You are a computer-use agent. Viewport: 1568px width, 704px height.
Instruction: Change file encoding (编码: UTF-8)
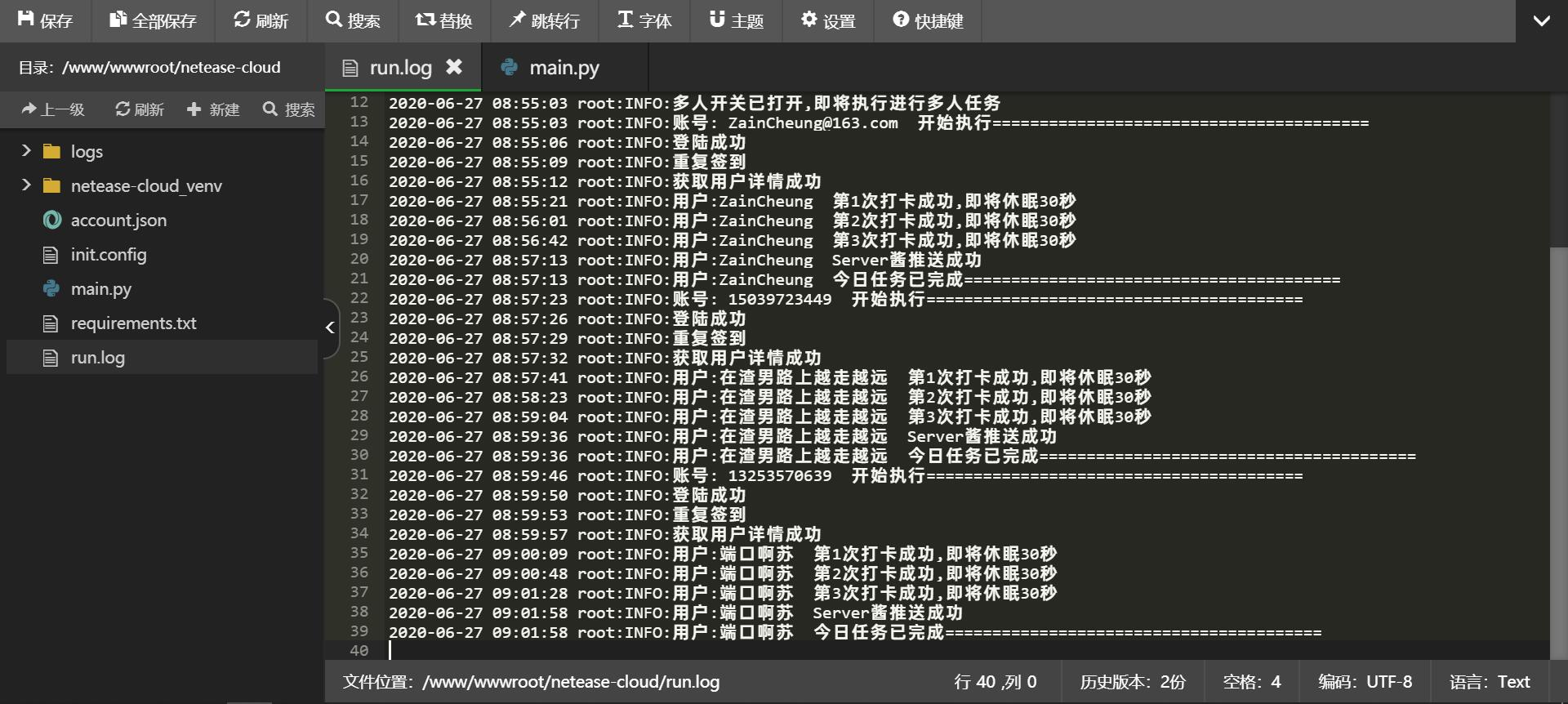1365,682
